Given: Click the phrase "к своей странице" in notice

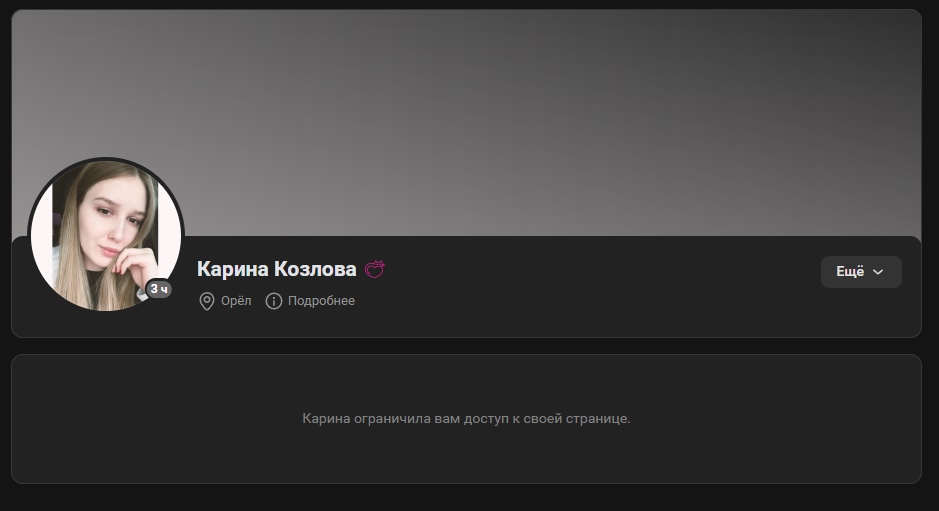Looking at the screenshot, I should [x=580, y=418].
